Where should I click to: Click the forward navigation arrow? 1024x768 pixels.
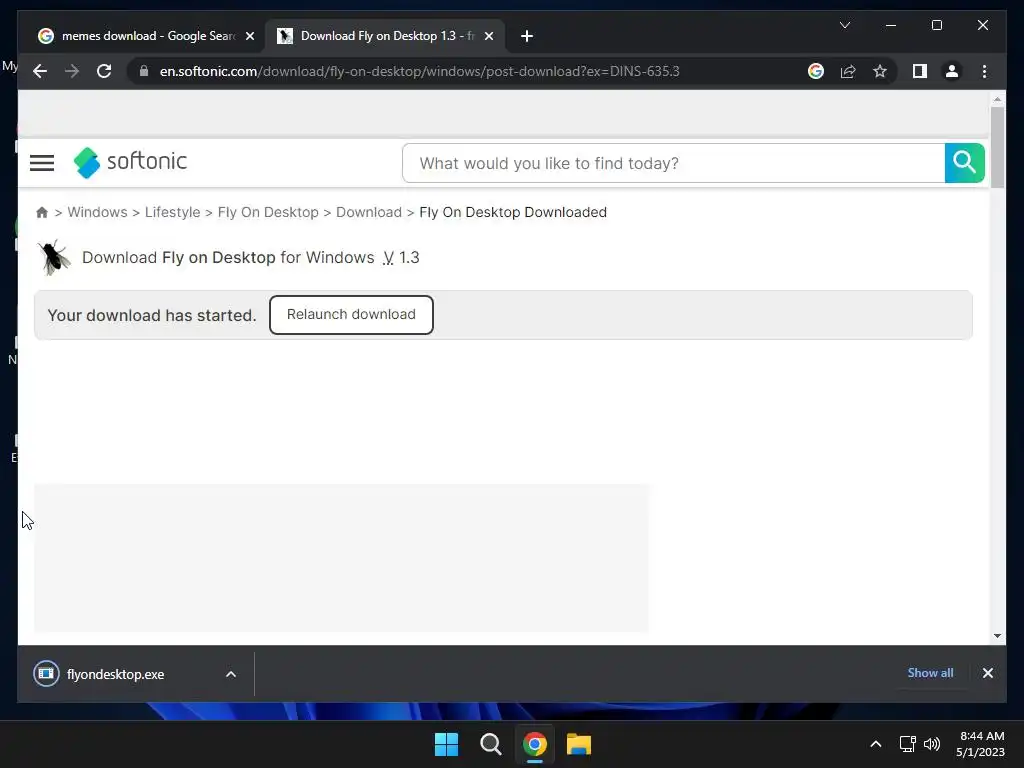72,71
